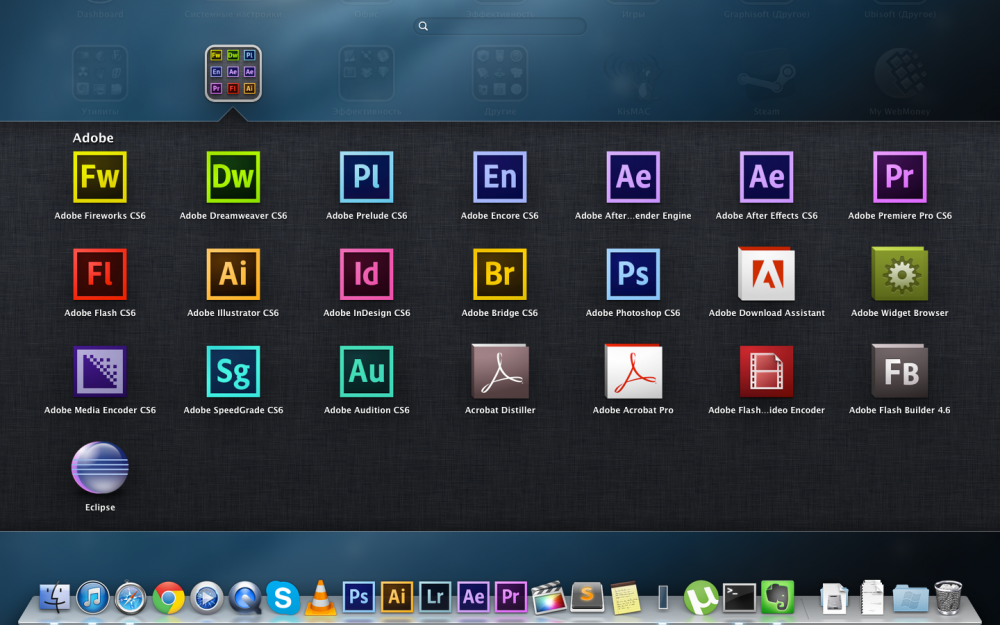
Task: Launch Adobe Widget Browser
Action: click(x=899, y=274)
